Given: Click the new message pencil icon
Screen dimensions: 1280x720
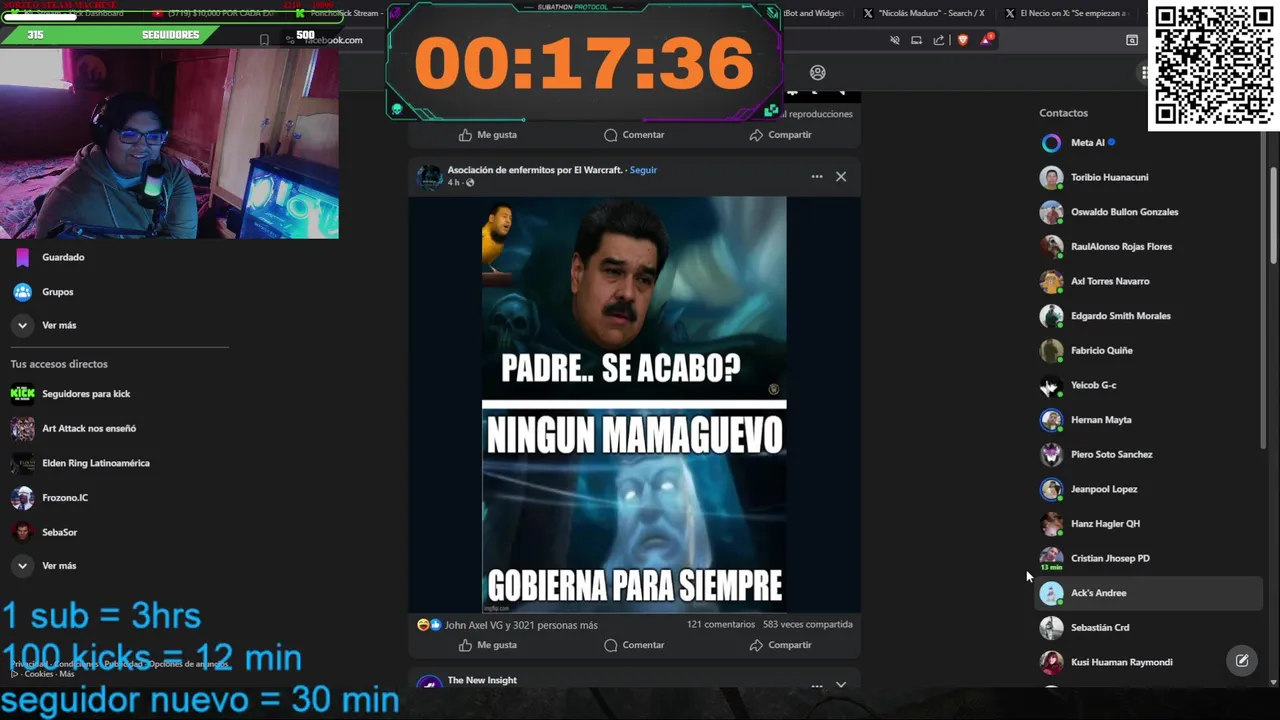Looking at the screenshot, I should click(x=1242, y=661).
